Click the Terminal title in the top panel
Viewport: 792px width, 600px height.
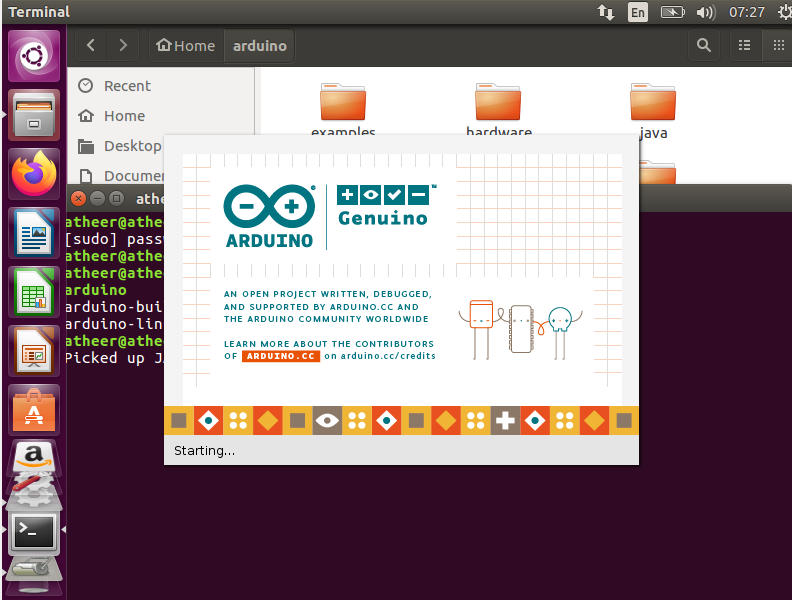click(39, 12)
